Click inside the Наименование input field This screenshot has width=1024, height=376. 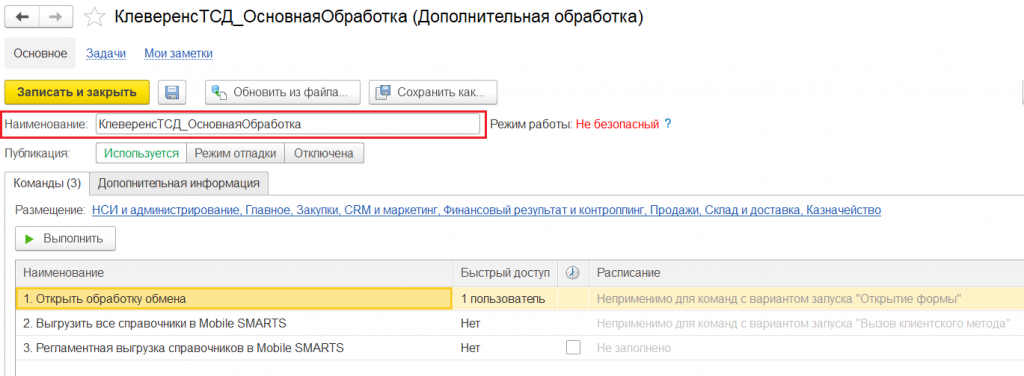click(x=288, y=123)
